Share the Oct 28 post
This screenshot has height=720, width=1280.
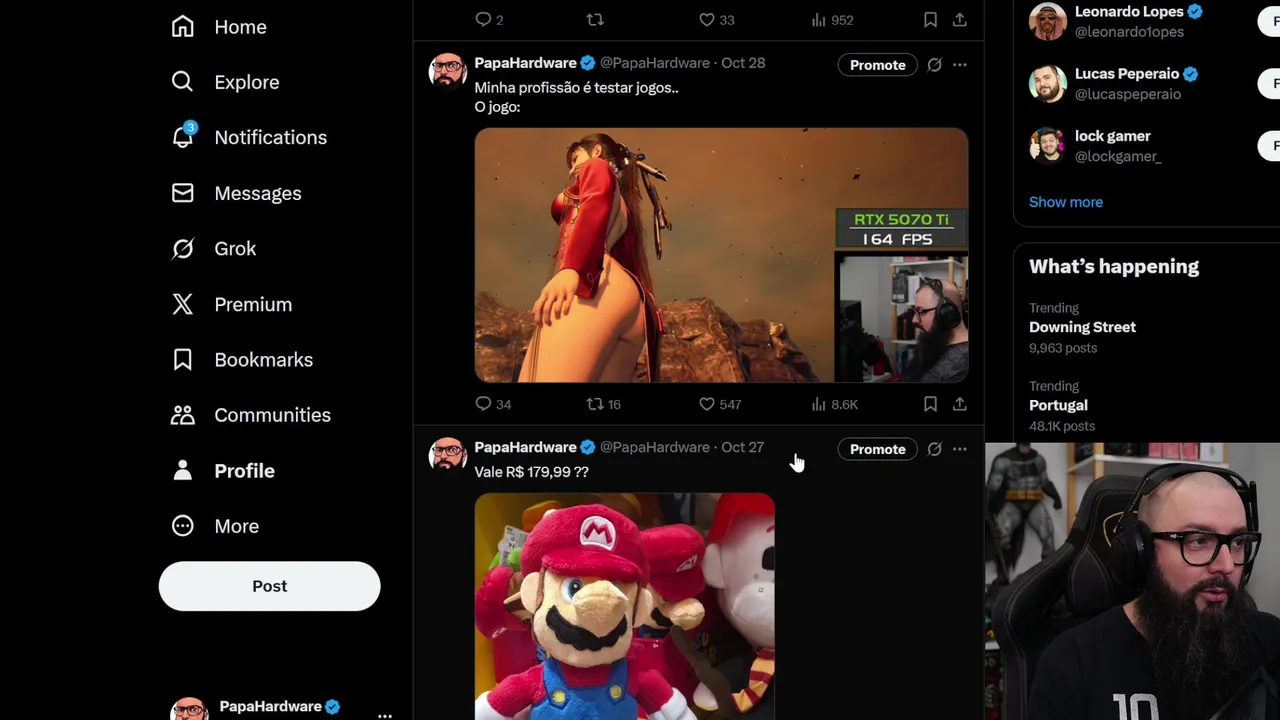959,404
